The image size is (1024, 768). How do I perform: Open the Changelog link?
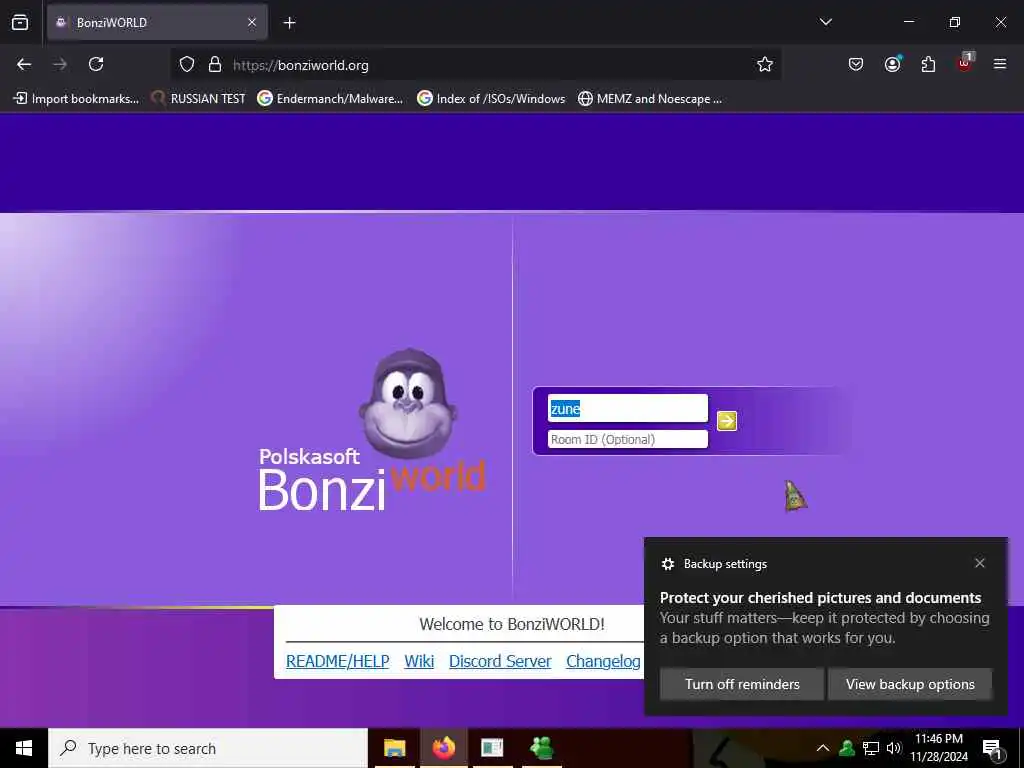(603, 661)
